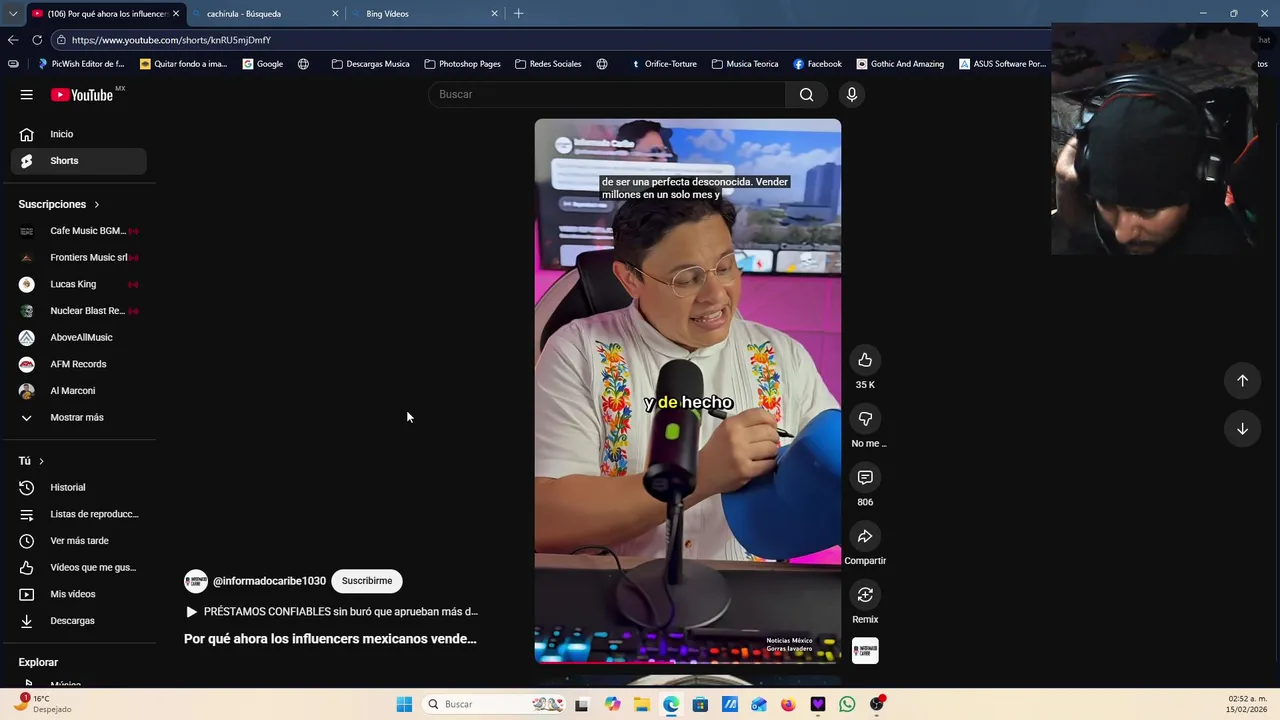Open the Windows Start menu

click(x=404, y=704)
